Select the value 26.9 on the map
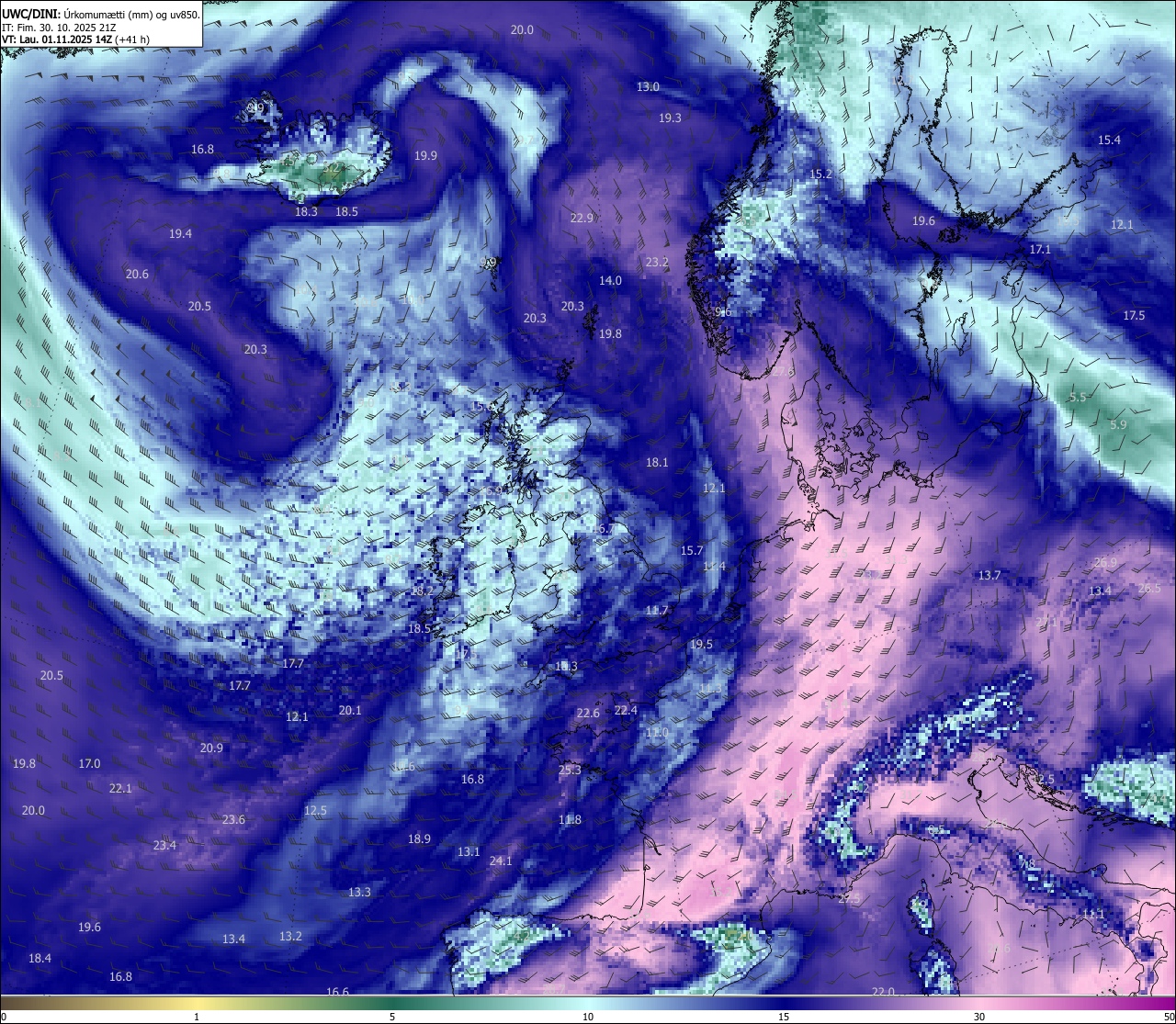This screenshot has height=1024, width=1176. tap(1105, 562)
